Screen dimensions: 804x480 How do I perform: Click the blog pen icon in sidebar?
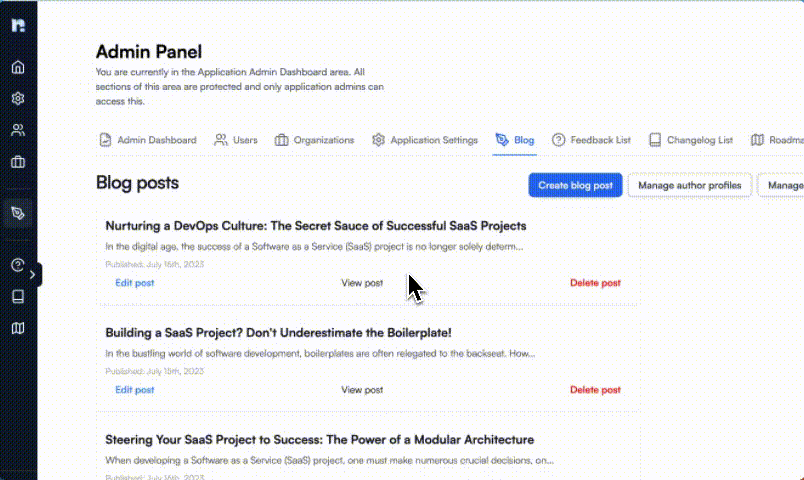point(18,213)
